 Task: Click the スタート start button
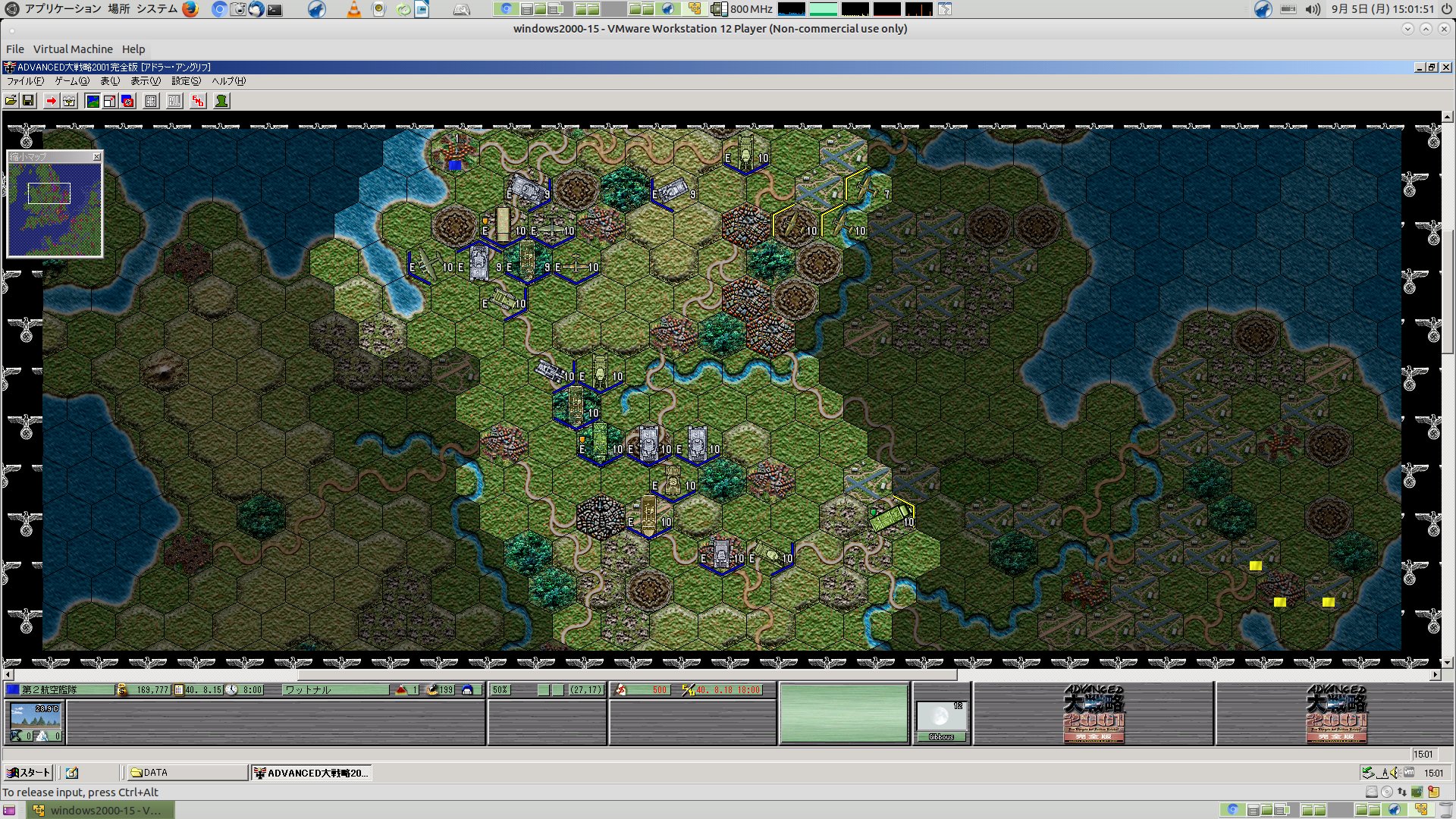tap(28, 773)
